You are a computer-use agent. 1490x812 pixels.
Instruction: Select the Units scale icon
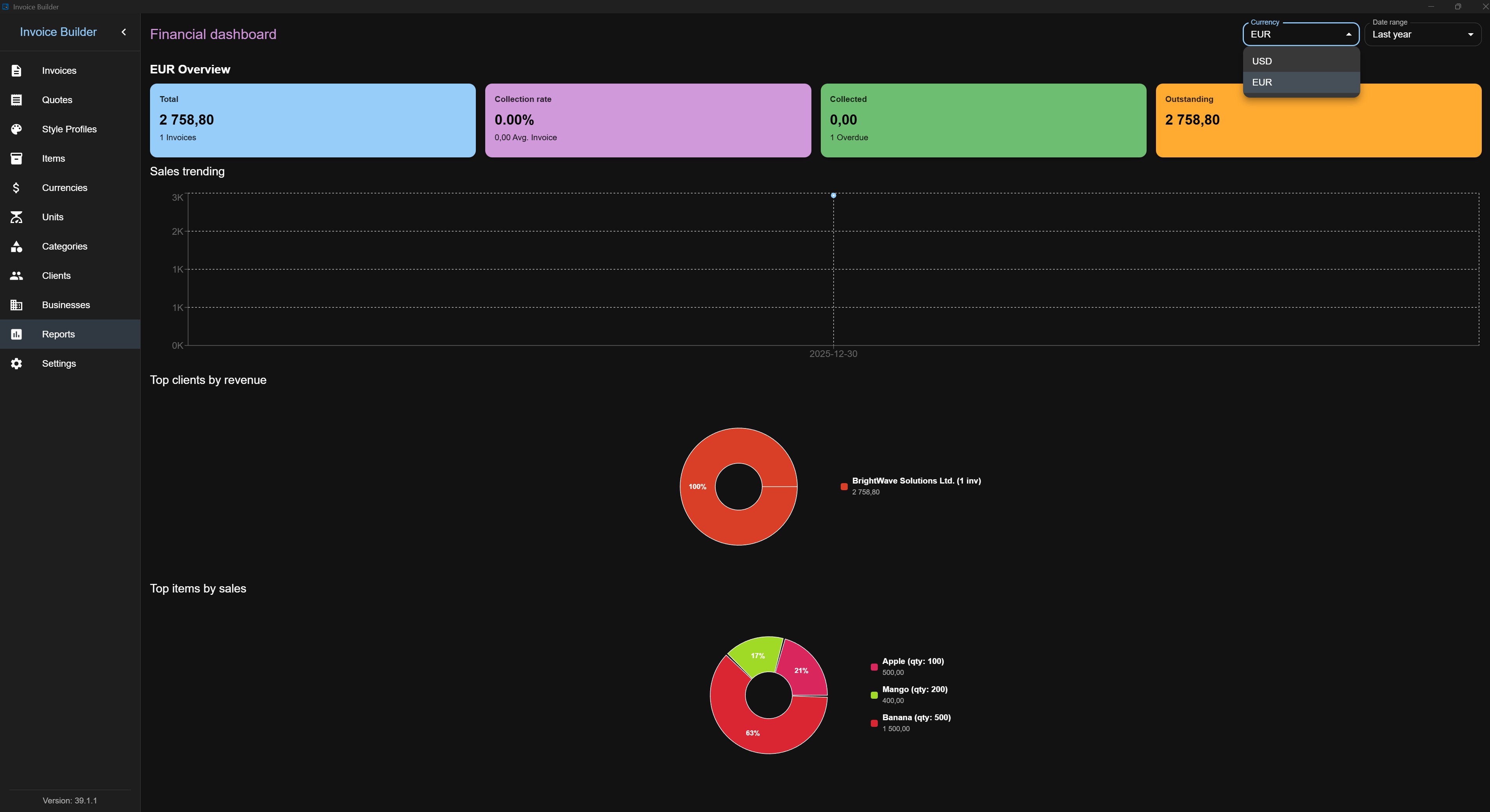click(x=16, y=217)
